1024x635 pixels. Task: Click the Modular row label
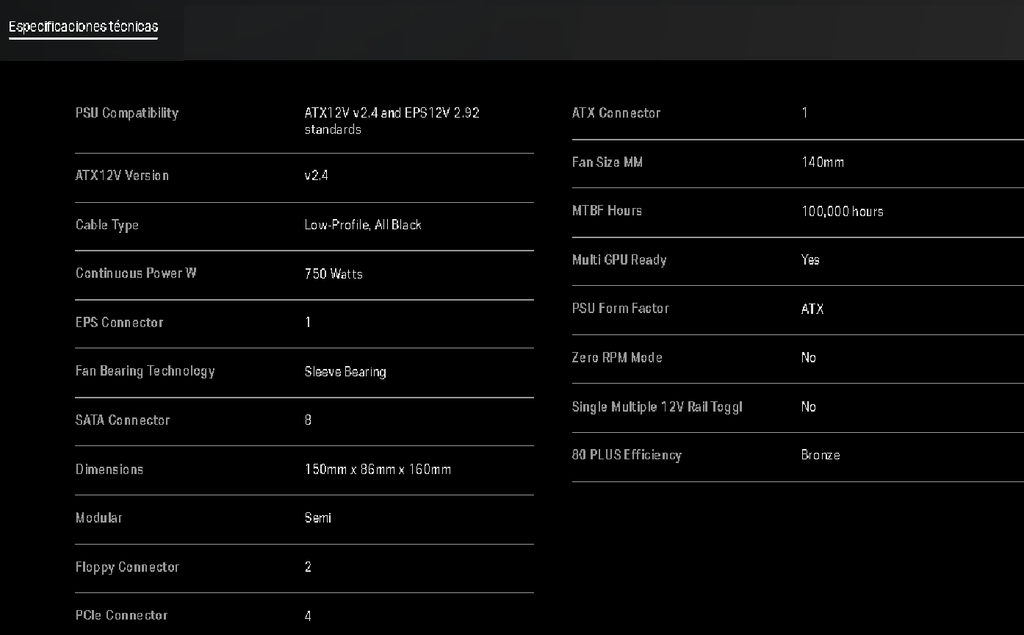pyautogui.click(x=99, y=518)
